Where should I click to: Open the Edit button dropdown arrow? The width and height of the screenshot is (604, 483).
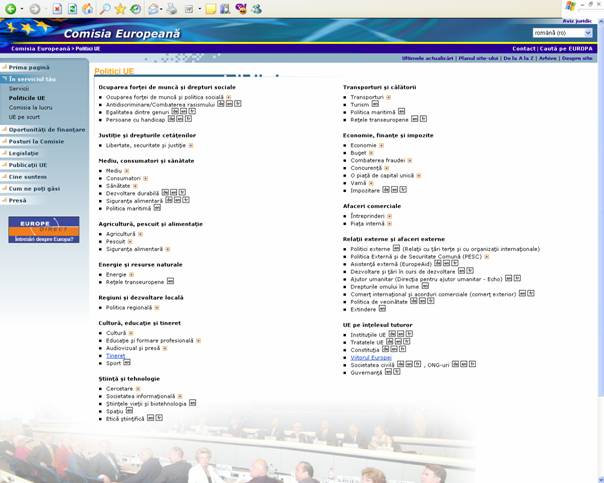(x=200, y=9)
